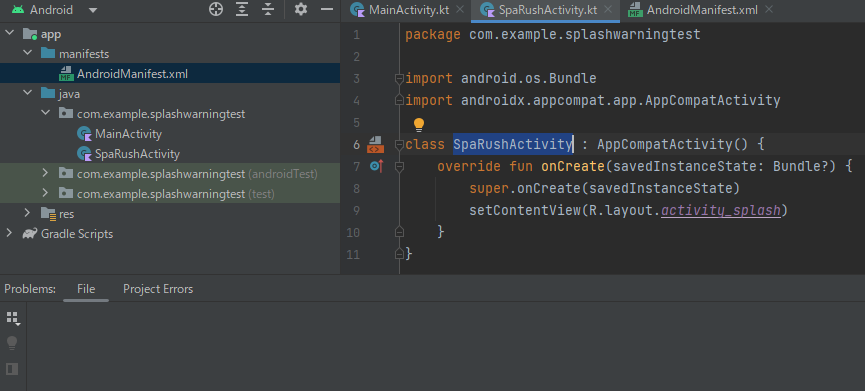
Task: Open the Project Errors tab
Action: pyautogui.click(x=158, y=289)
